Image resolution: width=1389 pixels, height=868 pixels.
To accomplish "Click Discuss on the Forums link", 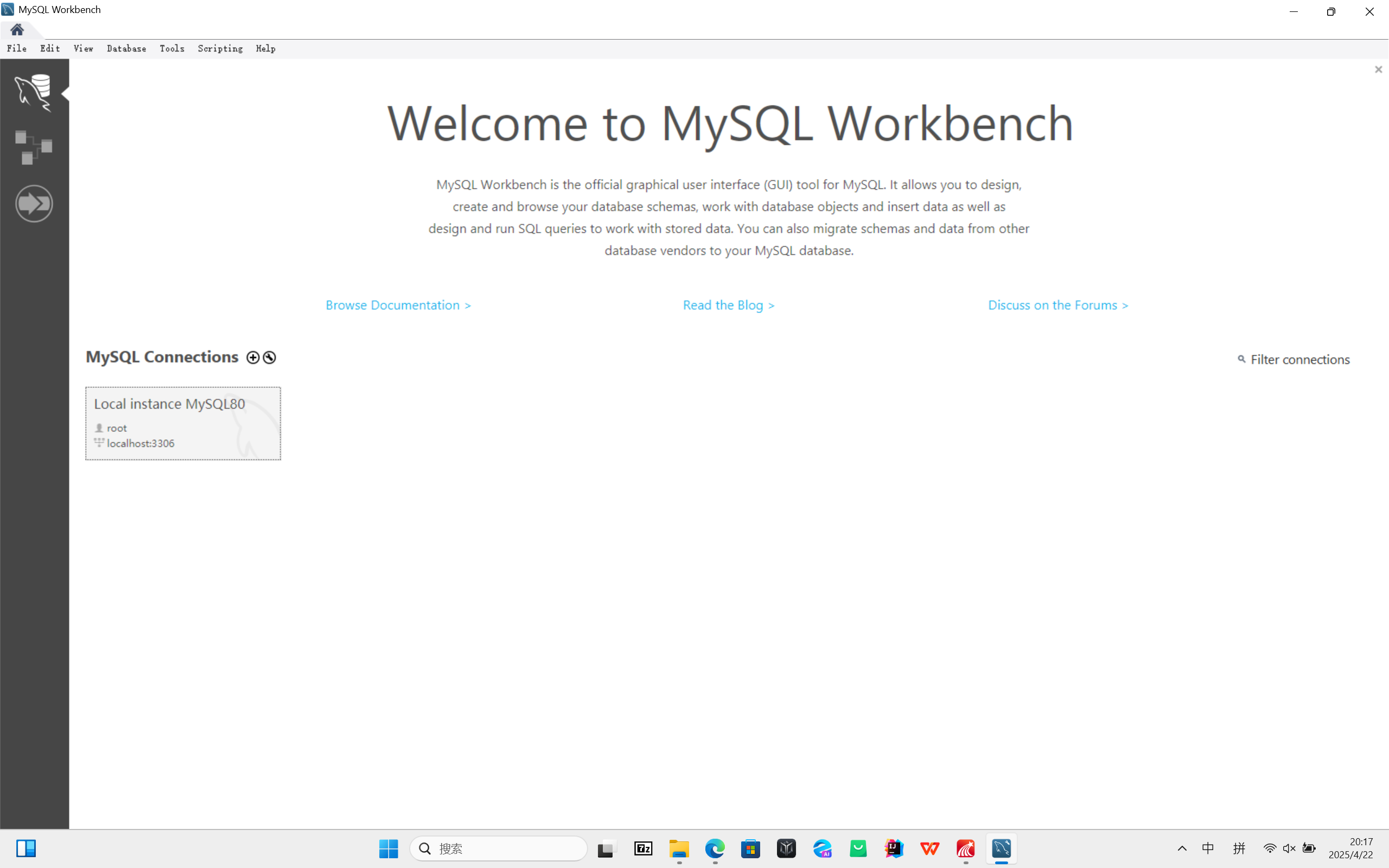I will pyautogui.click(x=1058, y=305).
